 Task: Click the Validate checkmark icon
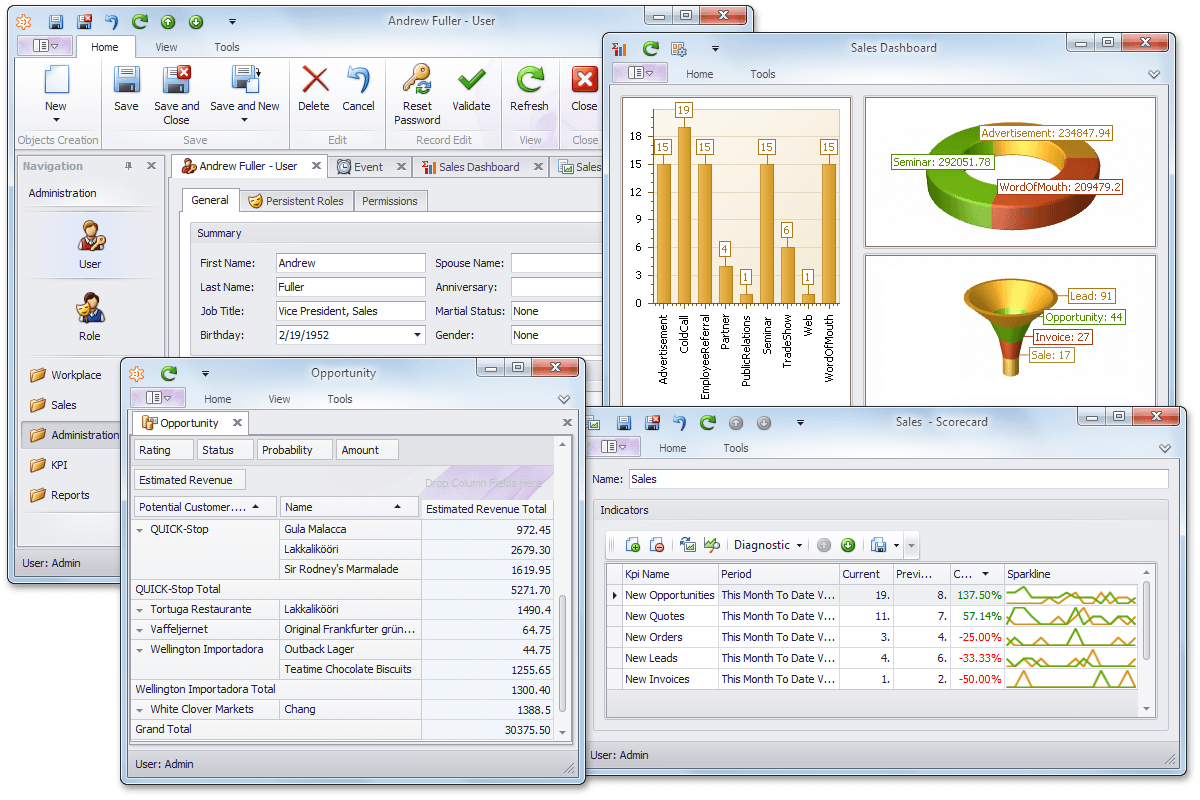click(x=471, y=81)
